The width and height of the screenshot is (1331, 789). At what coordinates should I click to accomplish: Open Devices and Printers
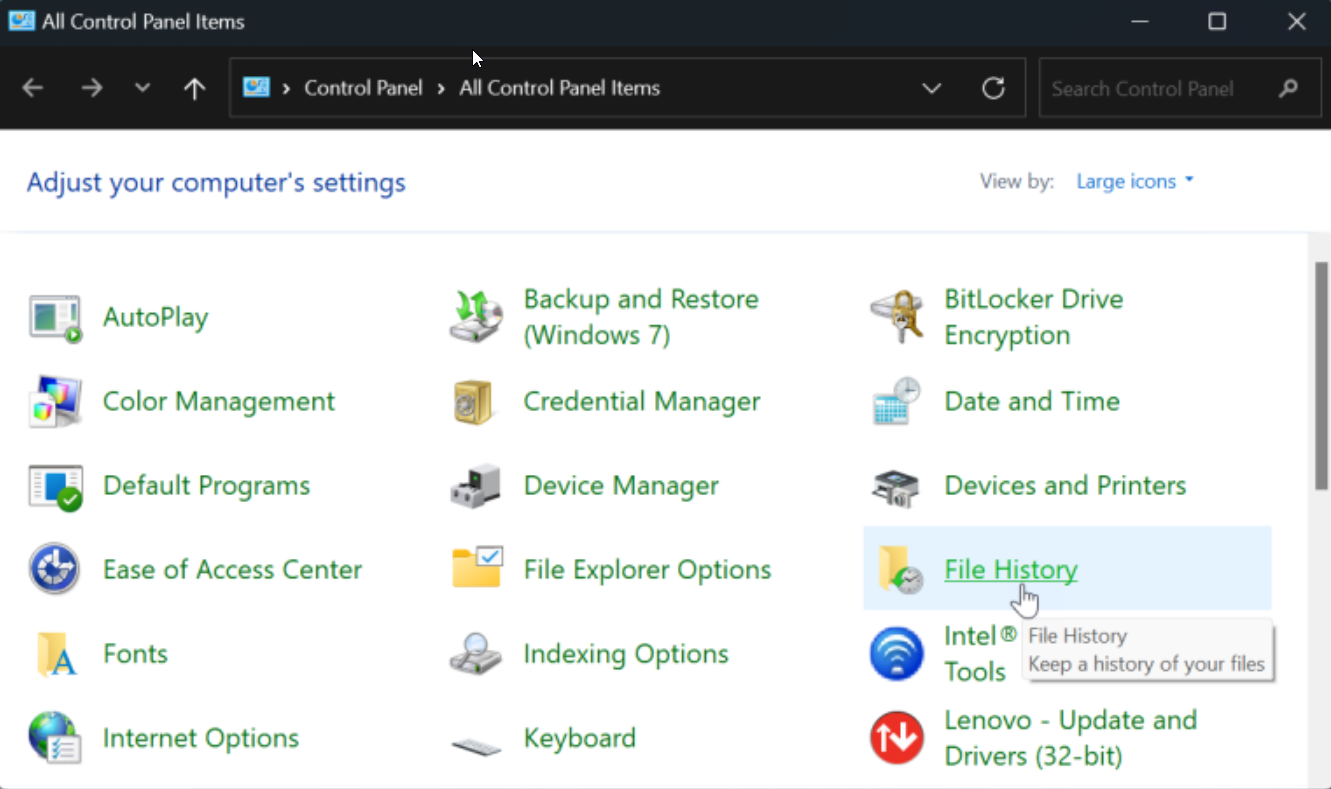[1064, 485]
